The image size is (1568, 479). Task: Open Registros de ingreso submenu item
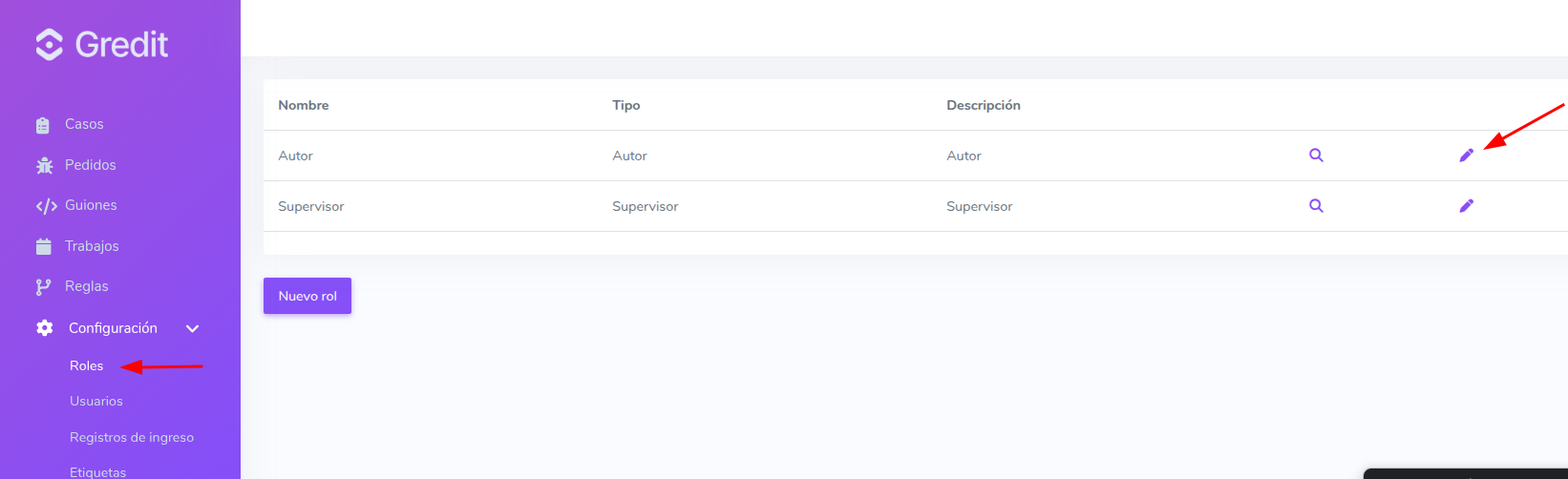tap(132, 438)
